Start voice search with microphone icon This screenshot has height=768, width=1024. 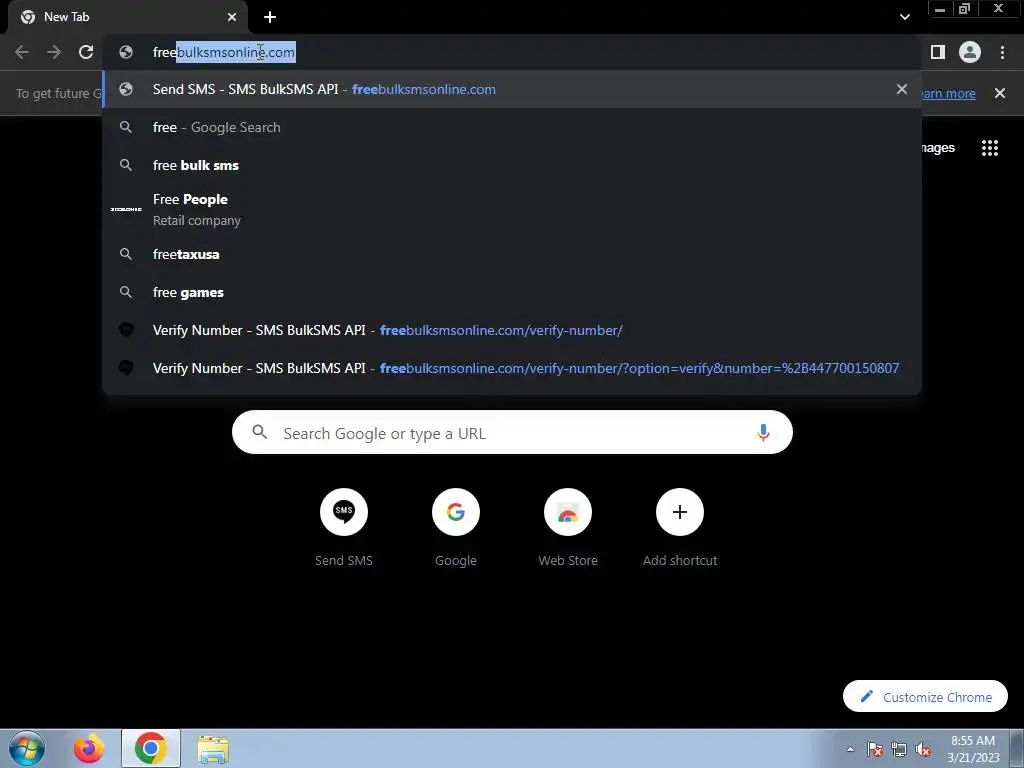763,432
